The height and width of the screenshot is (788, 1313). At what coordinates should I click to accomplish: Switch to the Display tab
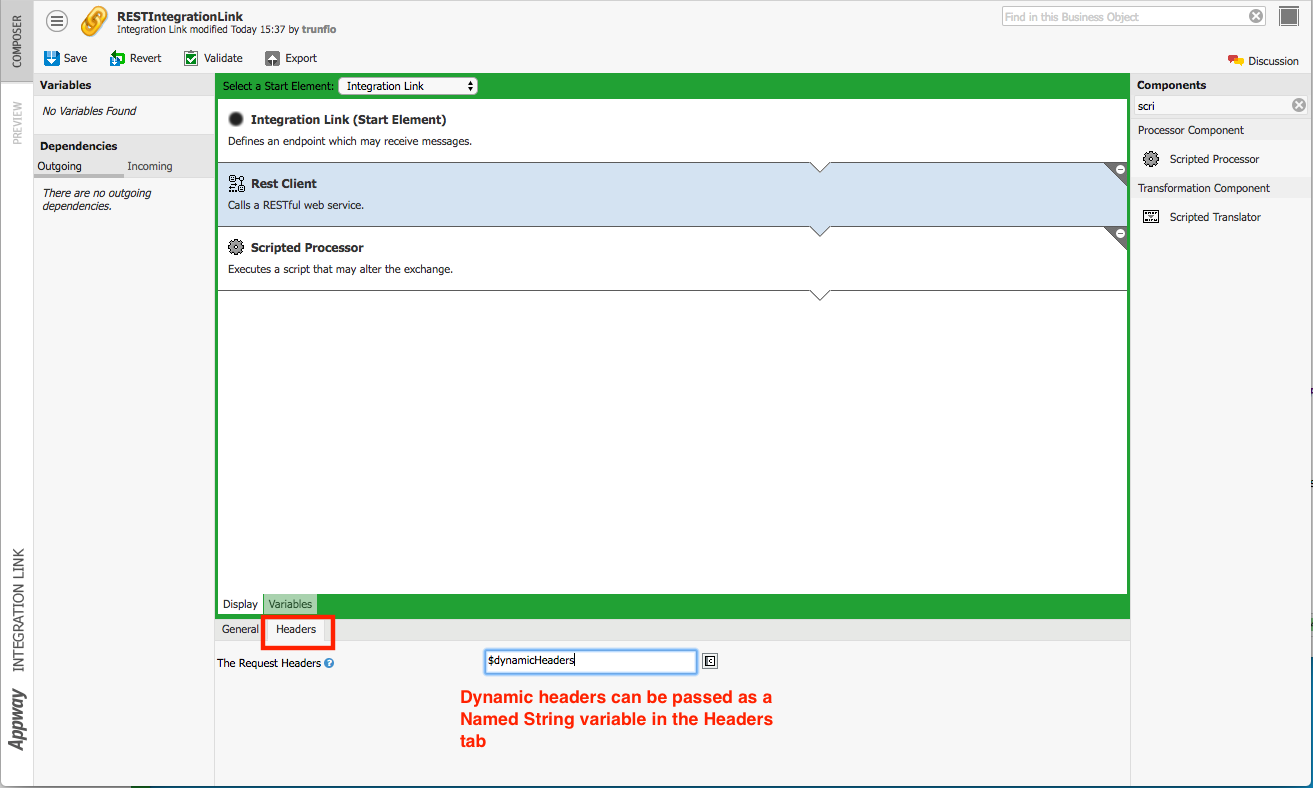240,604
